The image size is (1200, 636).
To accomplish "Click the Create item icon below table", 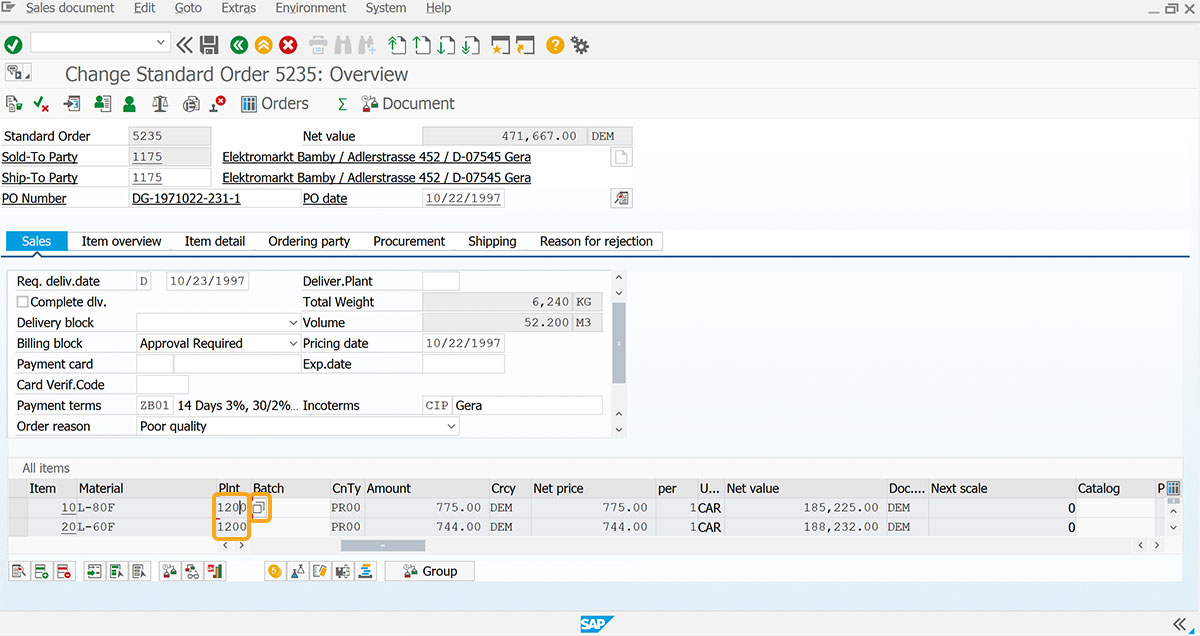I will (x=41, y=571).
